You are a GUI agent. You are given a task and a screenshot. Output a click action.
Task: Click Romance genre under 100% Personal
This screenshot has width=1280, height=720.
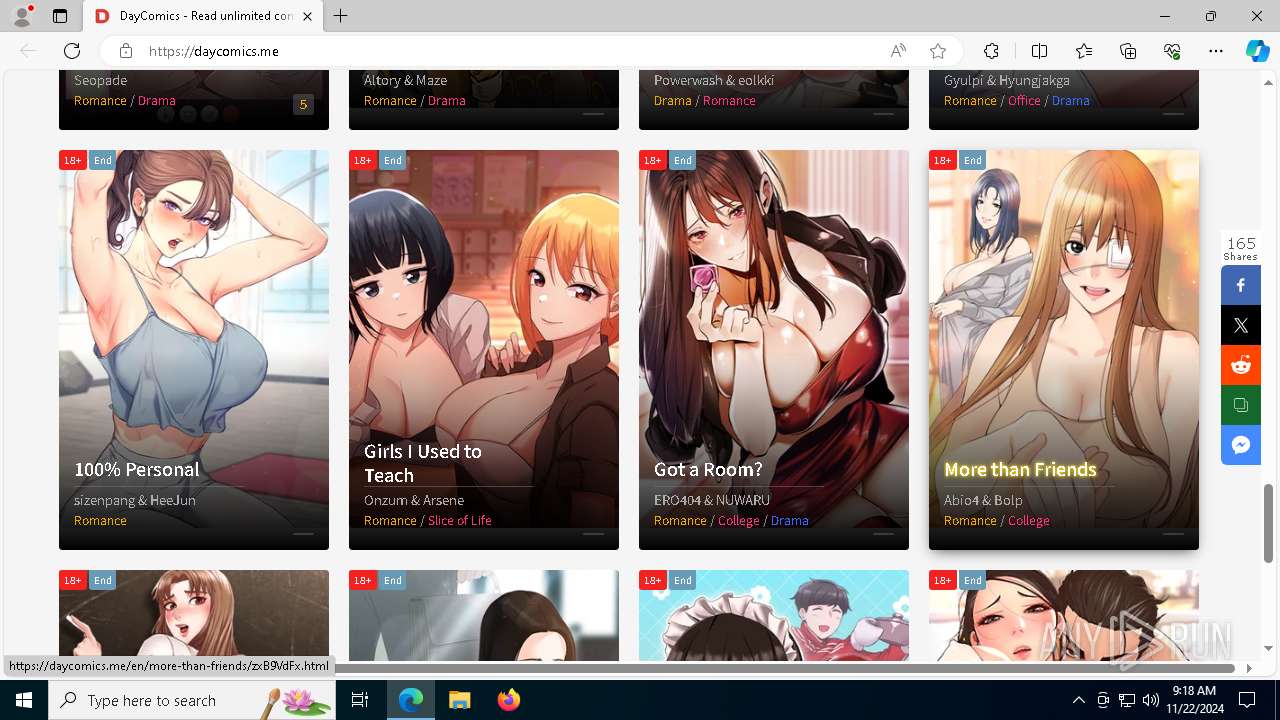[x=100, y=520]
